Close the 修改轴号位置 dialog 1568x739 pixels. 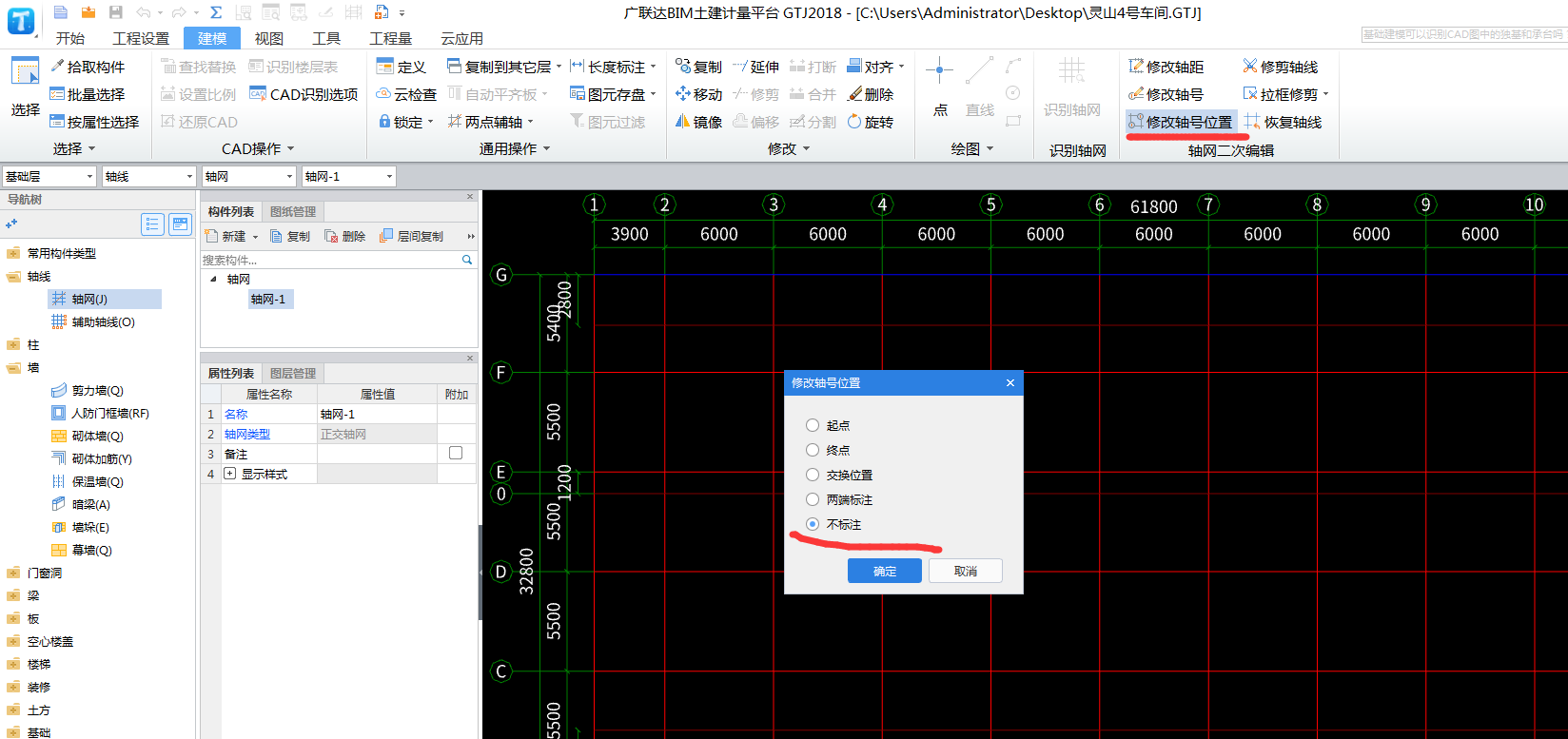pyautogui.click(x=1010, y=382)
